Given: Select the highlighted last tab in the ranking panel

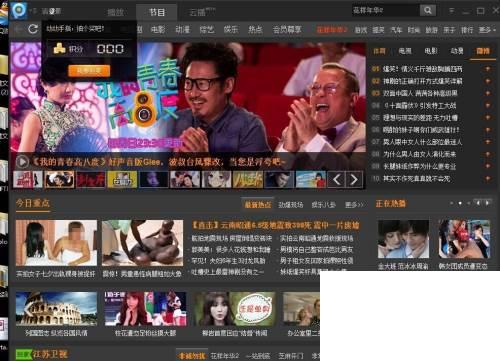Looking at the screenshot, I should tap(483, 51).
